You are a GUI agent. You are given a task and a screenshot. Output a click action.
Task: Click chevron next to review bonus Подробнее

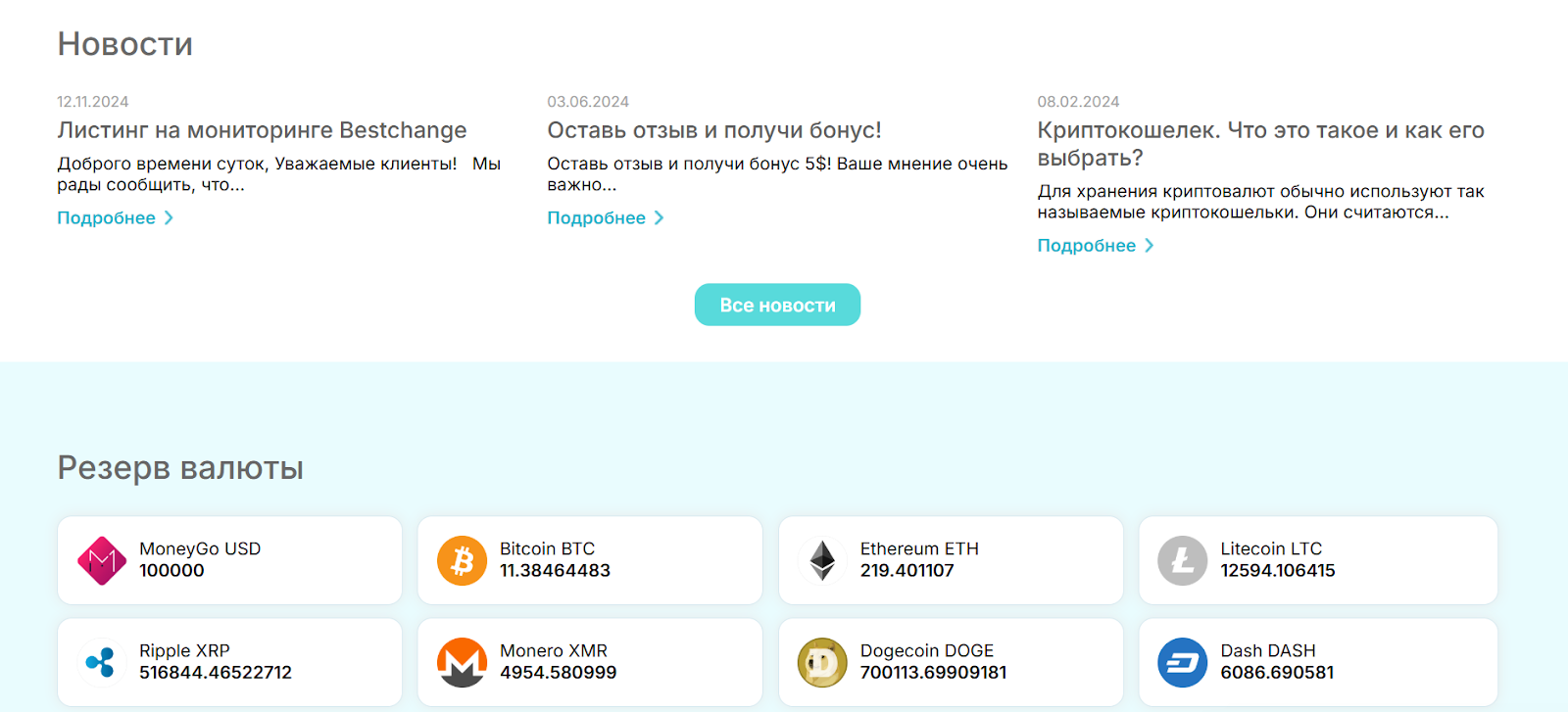point(659,217)
